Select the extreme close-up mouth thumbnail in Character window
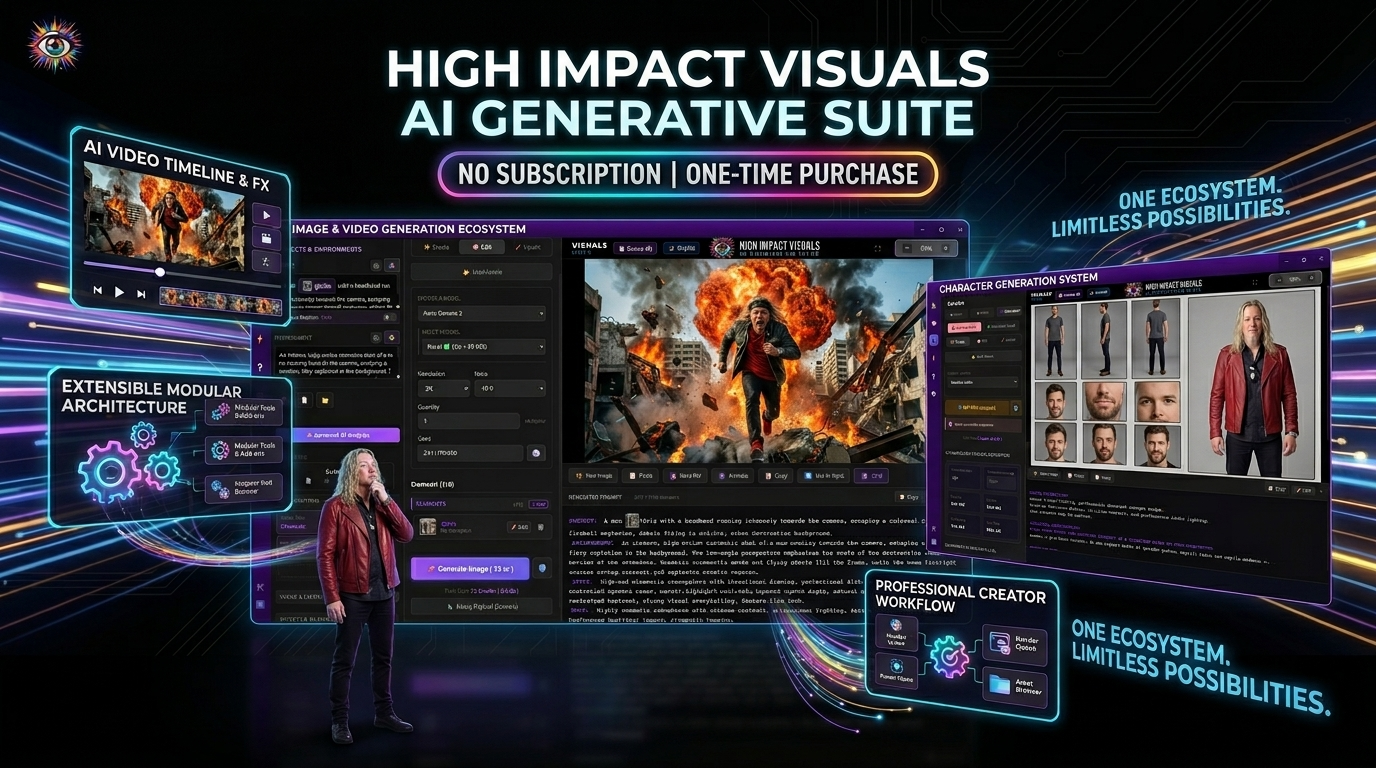Screen dimensions: 1376x768 click(1104, 402)
